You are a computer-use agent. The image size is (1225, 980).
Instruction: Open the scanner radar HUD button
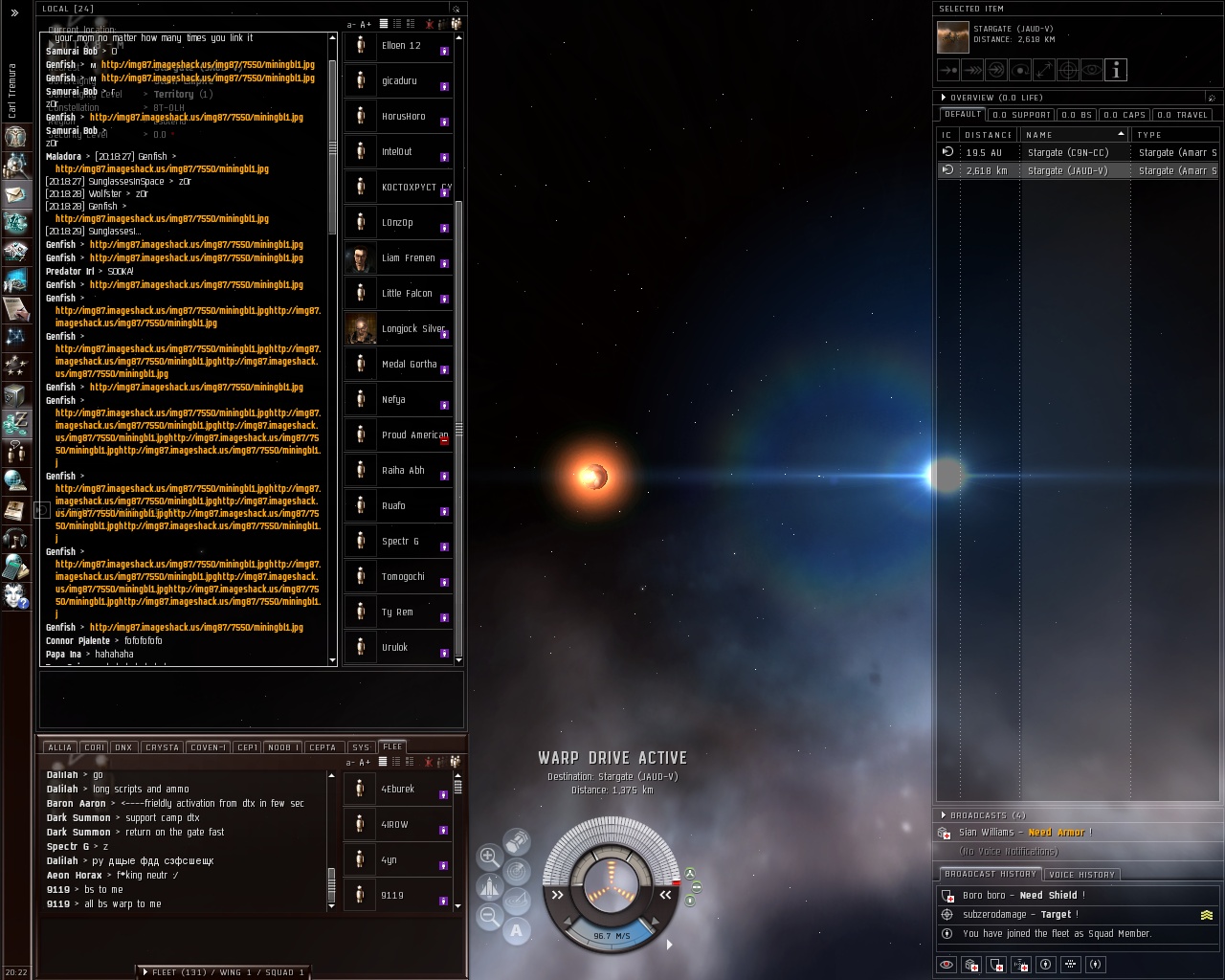pyautogui.click(x=517, y=871)
